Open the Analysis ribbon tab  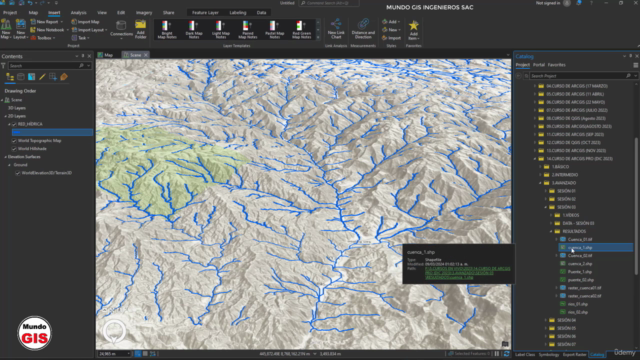78,13
